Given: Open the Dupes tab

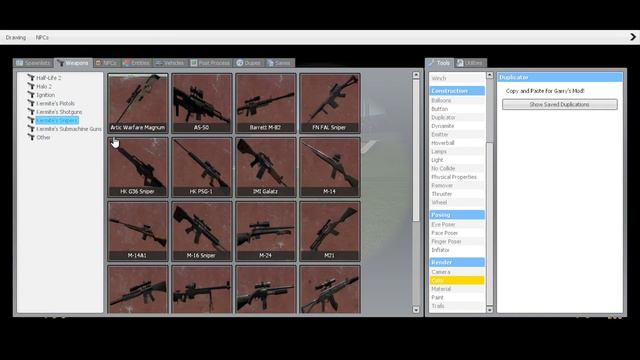Looking at the screenshot, I should (x=249, y=63).
